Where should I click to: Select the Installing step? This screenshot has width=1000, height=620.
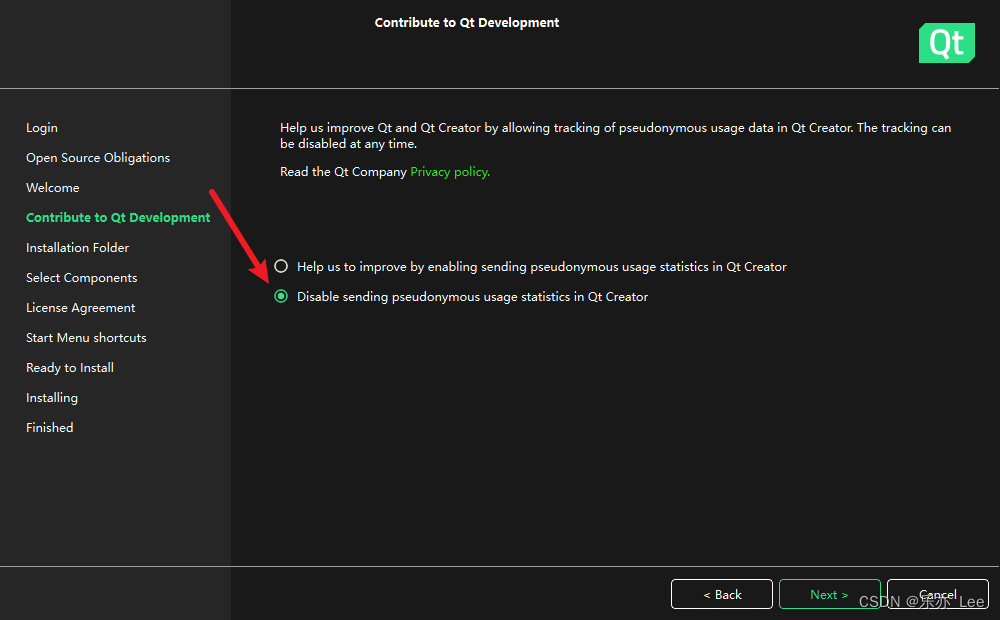[52, 397]
